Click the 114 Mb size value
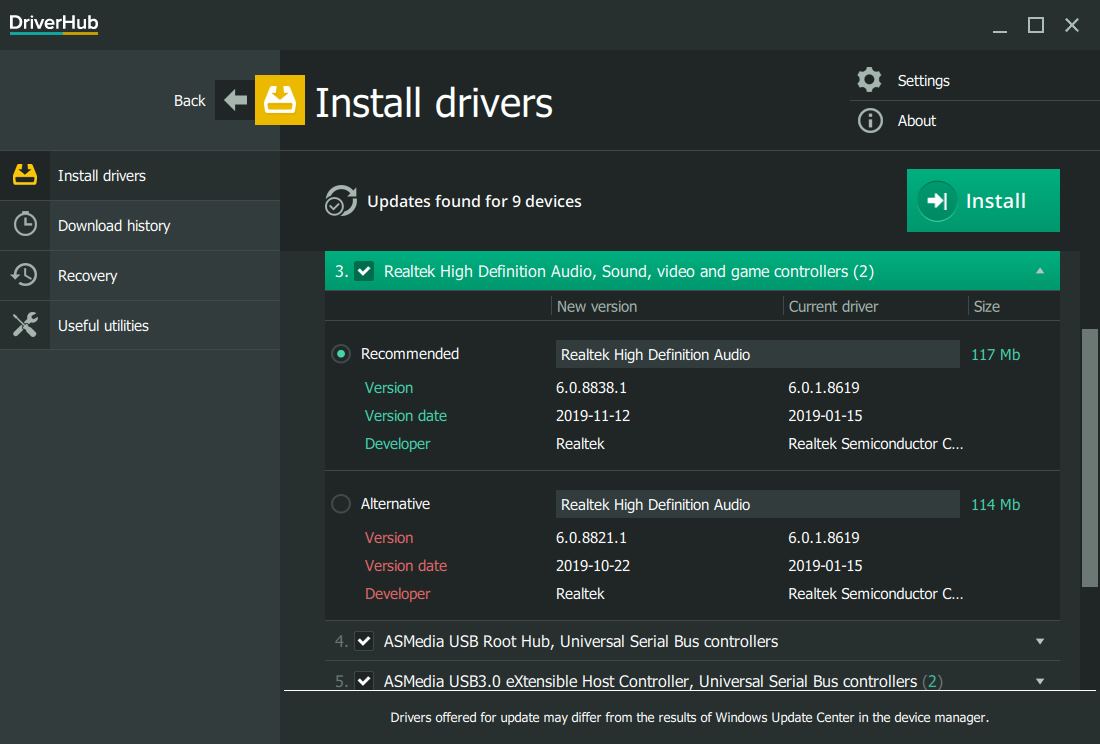 [995, 504]
